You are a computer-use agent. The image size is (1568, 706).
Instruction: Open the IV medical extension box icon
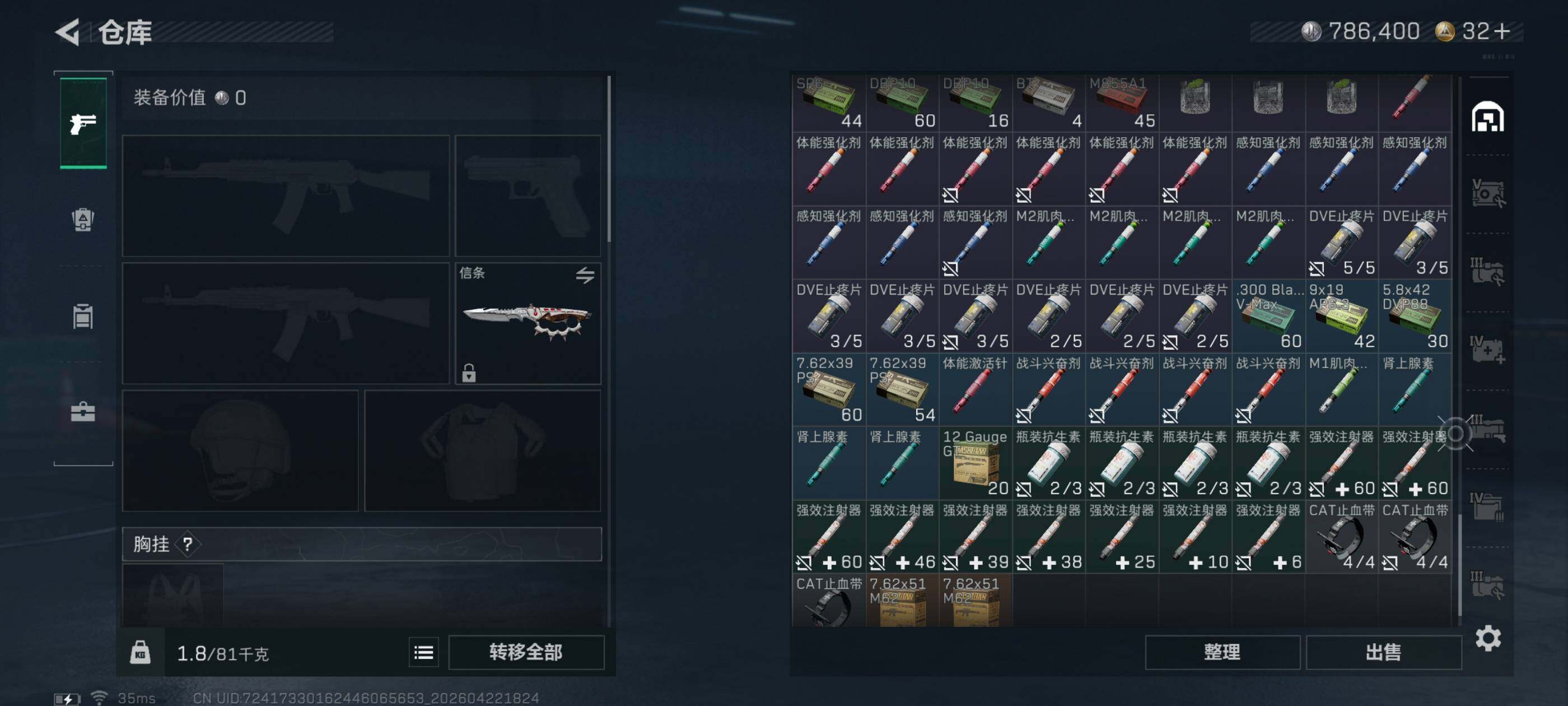click(1487, 350)
